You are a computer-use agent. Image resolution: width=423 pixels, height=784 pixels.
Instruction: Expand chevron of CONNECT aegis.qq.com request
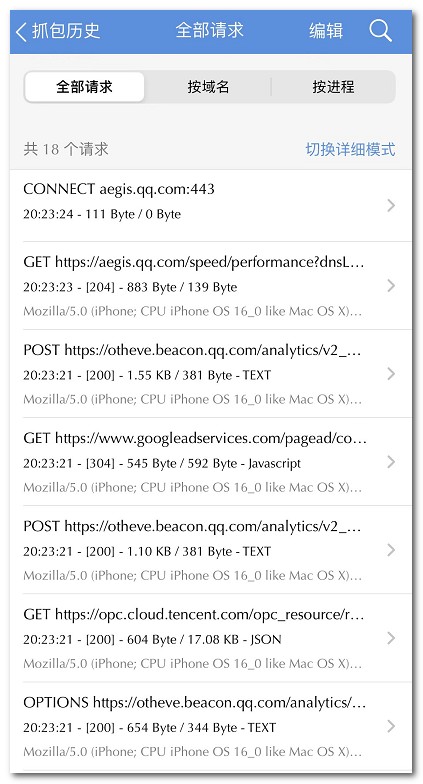392,206
